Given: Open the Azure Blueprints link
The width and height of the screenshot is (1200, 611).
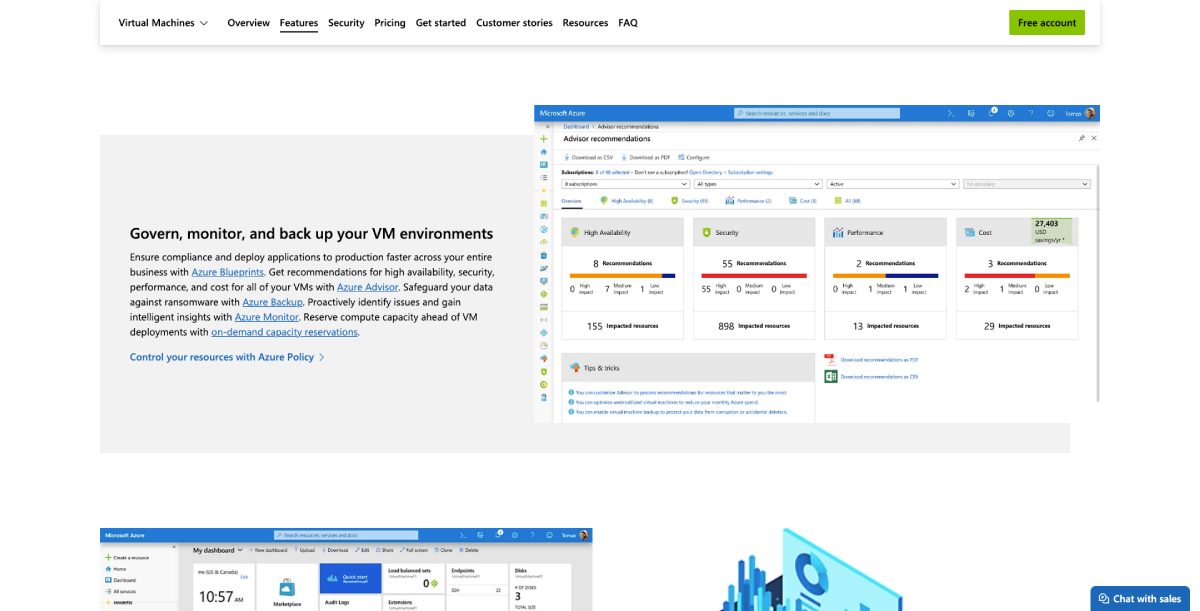Looking at the screenshot, I should 228,272.
